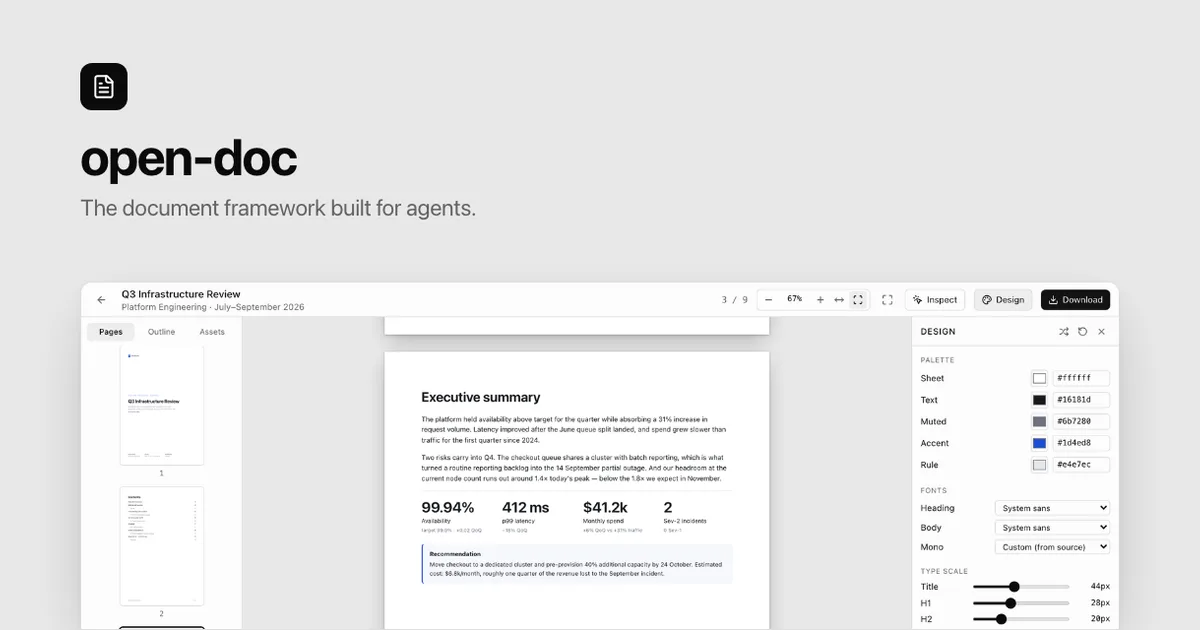The height and width of the screenshot is (630, 1200).
Task: Open the Body font dropdown
Action: coord(1052,528)
